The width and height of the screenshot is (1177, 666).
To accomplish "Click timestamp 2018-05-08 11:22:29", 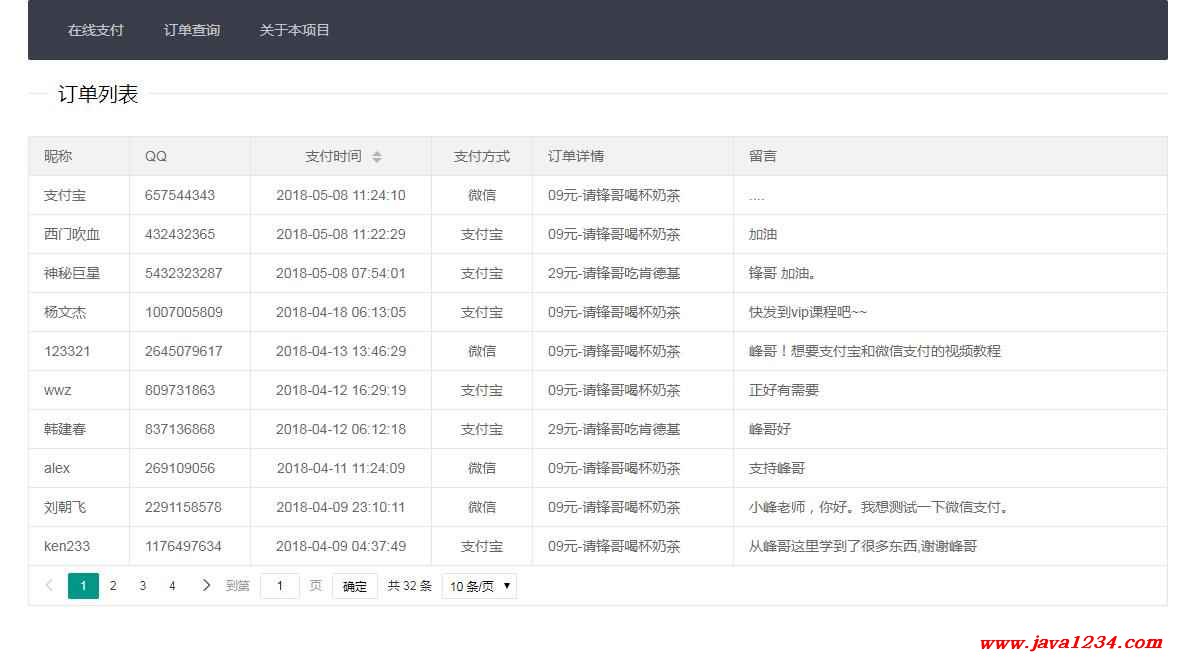I will pos(341,234).
